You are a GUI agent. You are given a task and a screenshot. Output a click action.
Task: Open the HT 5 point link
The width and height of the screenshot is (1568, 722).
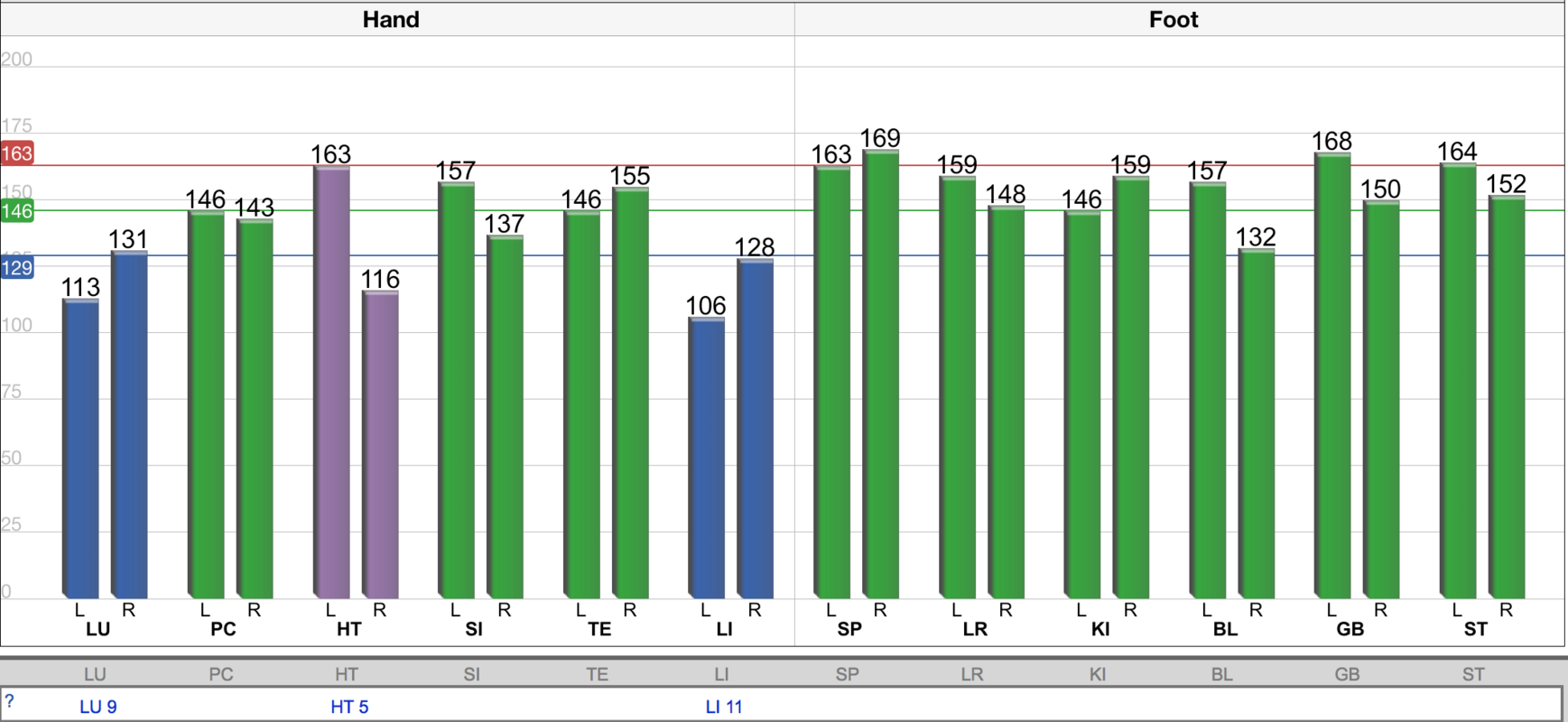[x=349, y=707]
